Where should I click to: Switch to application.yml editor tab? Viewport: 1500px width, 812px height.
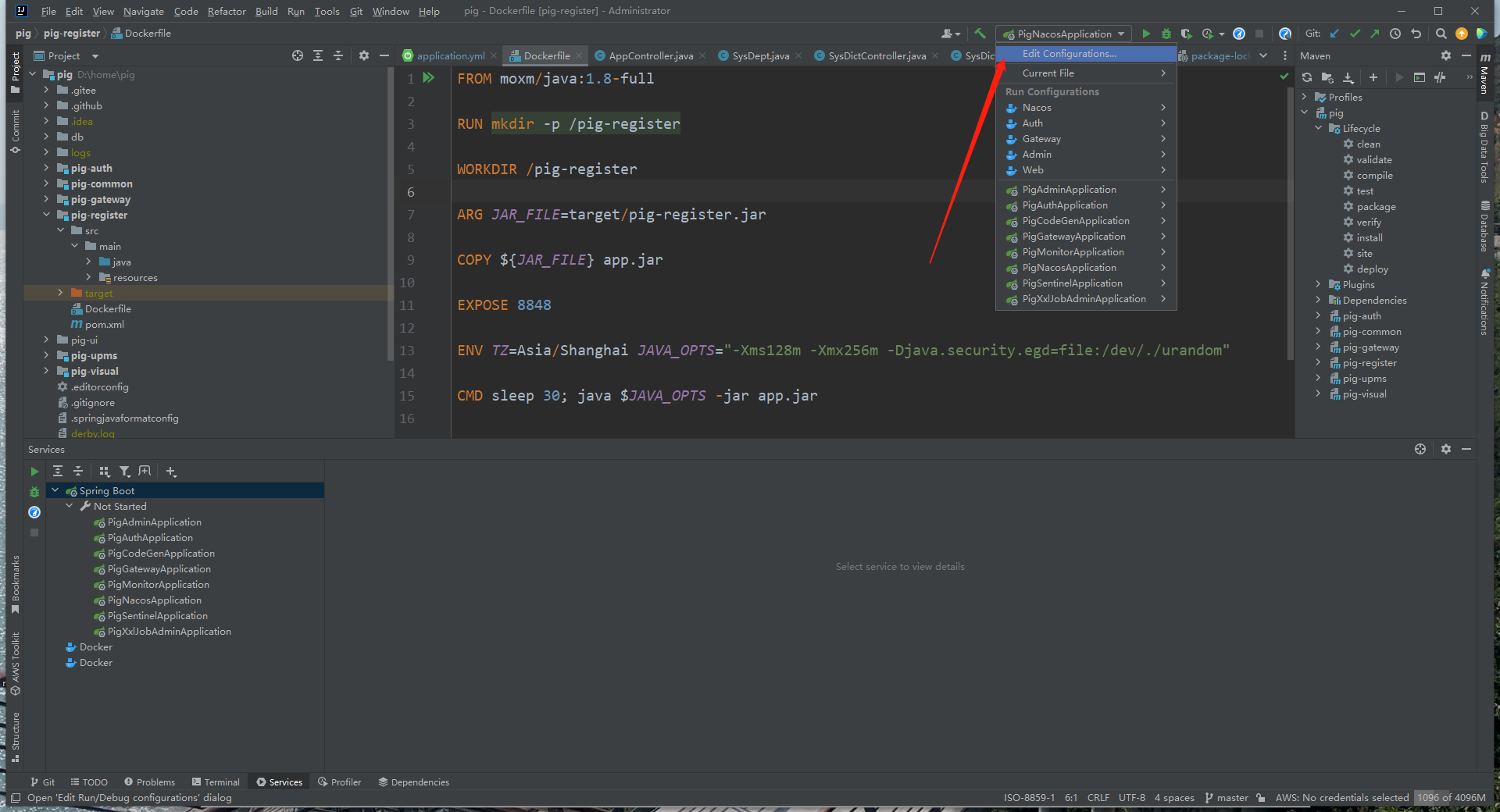point(450,55)
